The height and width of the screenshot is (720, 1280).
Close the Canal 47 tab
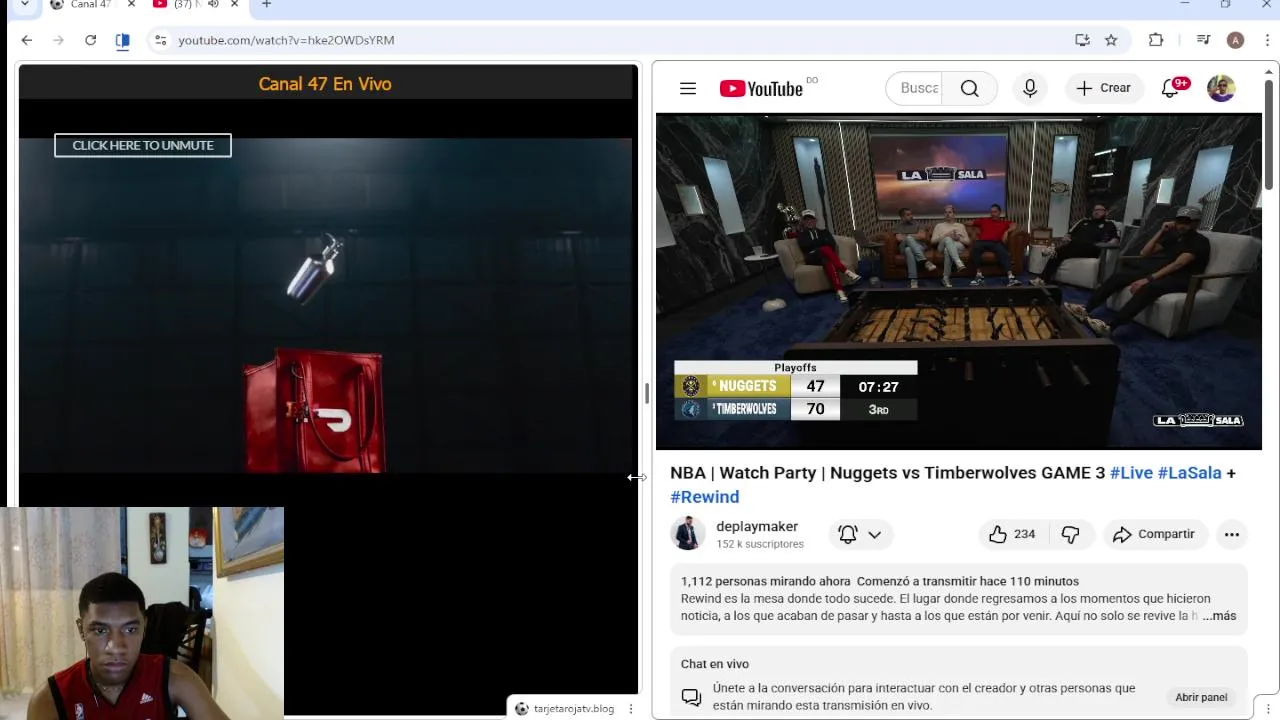point(131,5)
